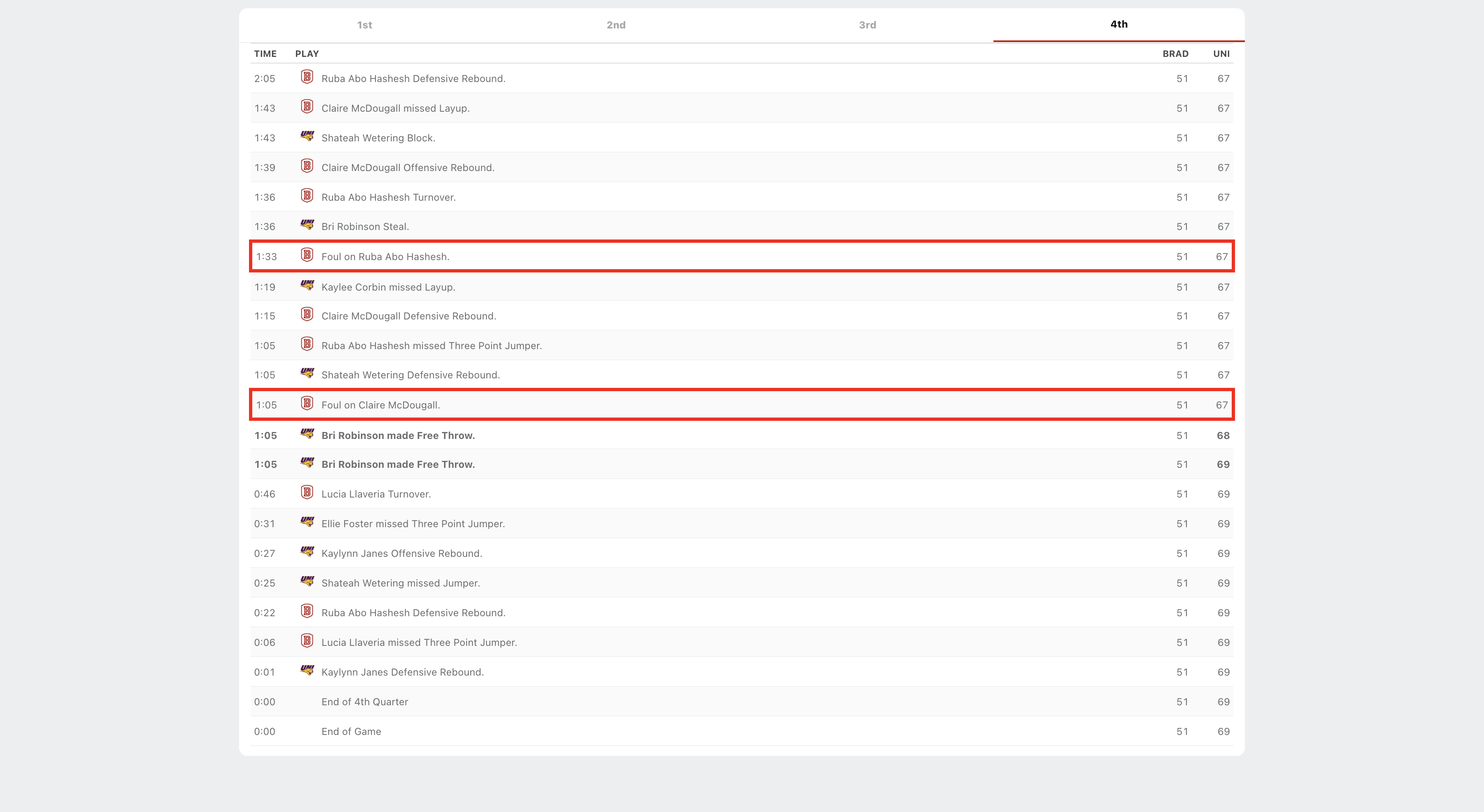Click the active 4th quarter tab
The width and height of the screenshot is (1484, 812).
click(x=1119, y=24)
